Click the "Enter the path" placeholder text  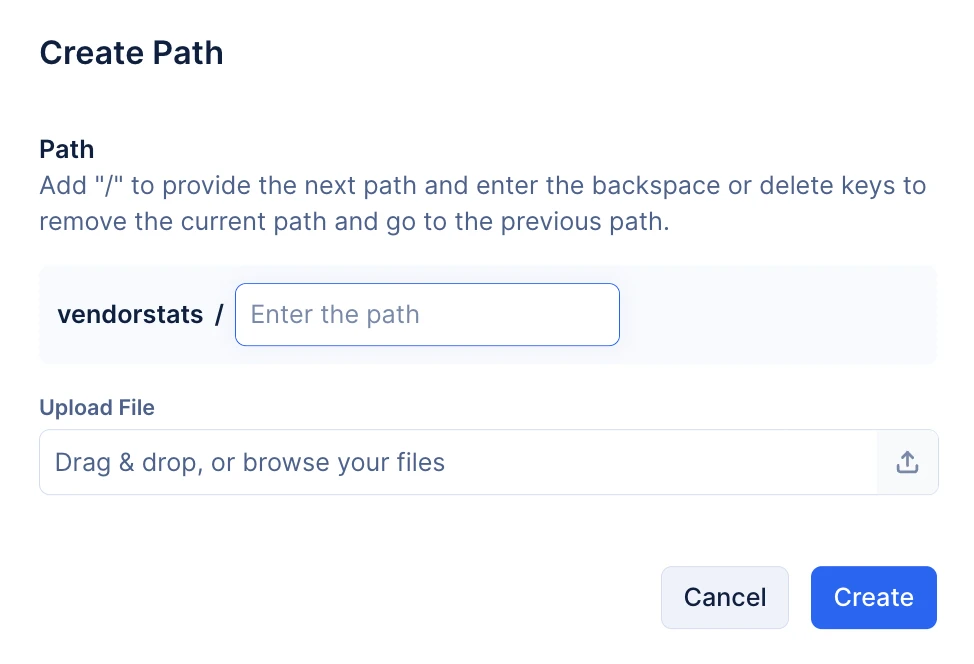point(335,314)
